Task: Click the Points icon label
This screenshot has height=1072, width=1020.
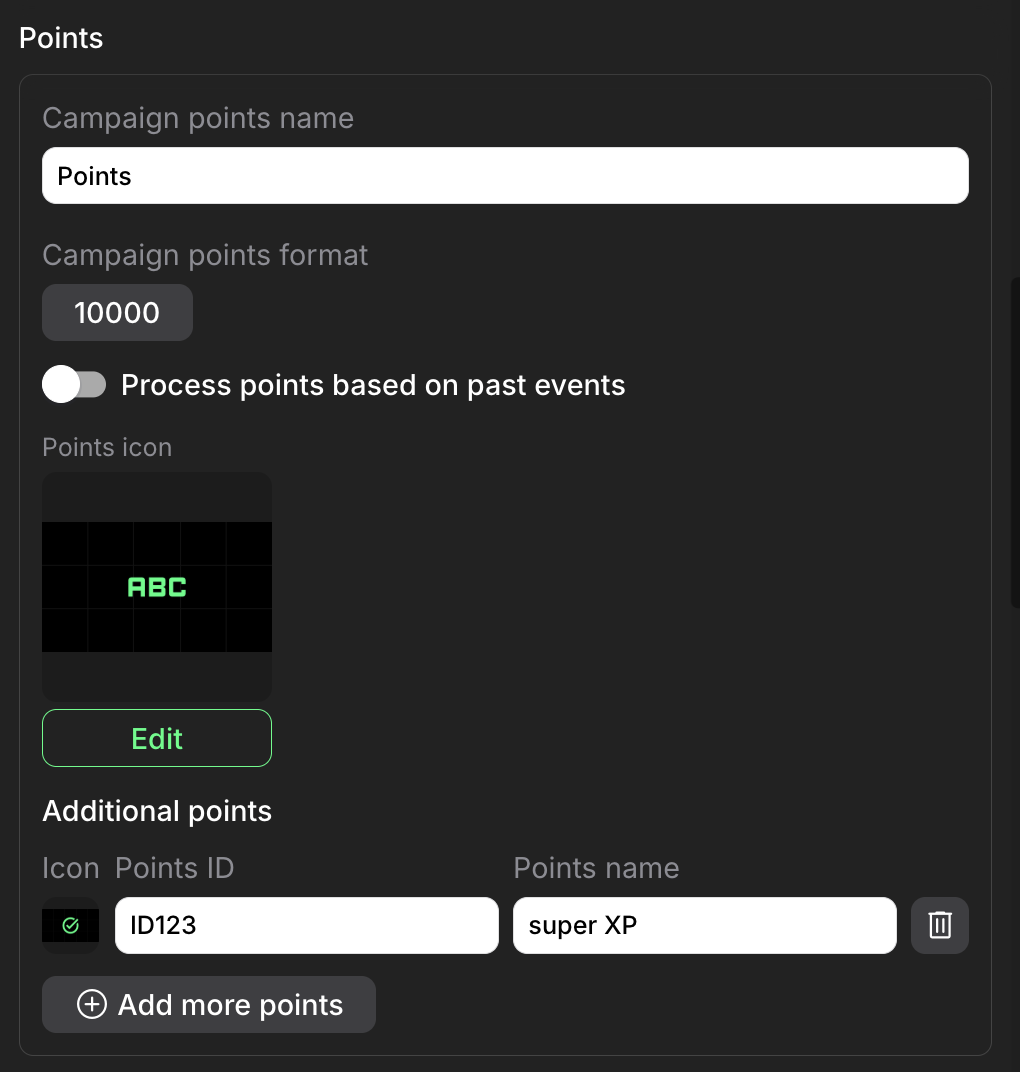Action: (107, 447)
